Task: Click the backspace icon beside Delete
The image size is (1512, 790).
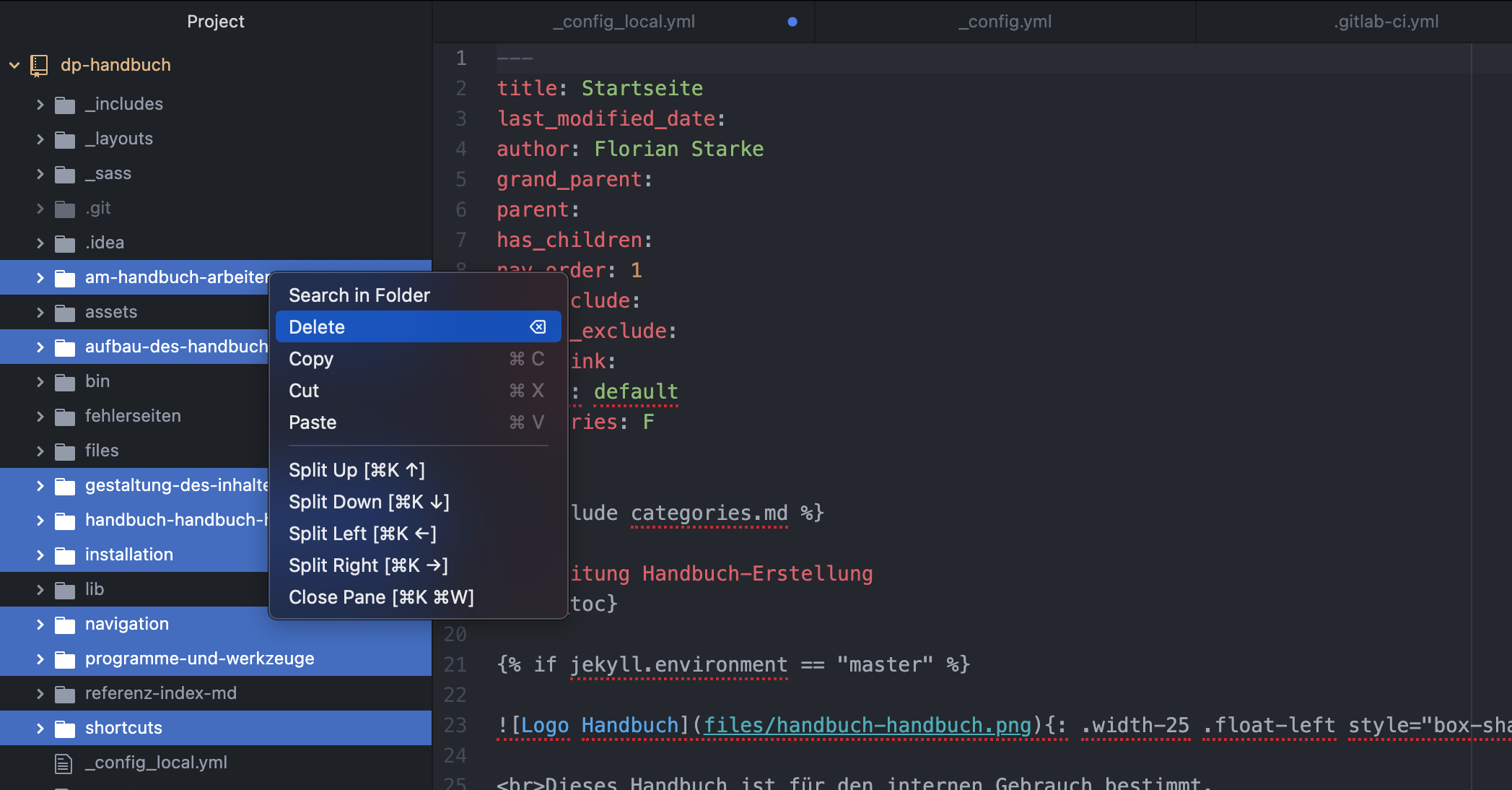Action: (538, 327)
